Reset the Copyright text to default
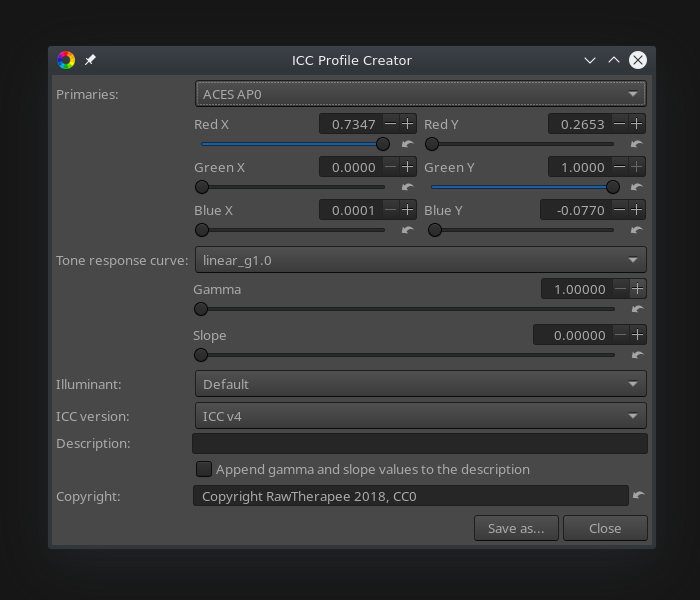Screen dimensions: 700x600 (x=639, y=495)
